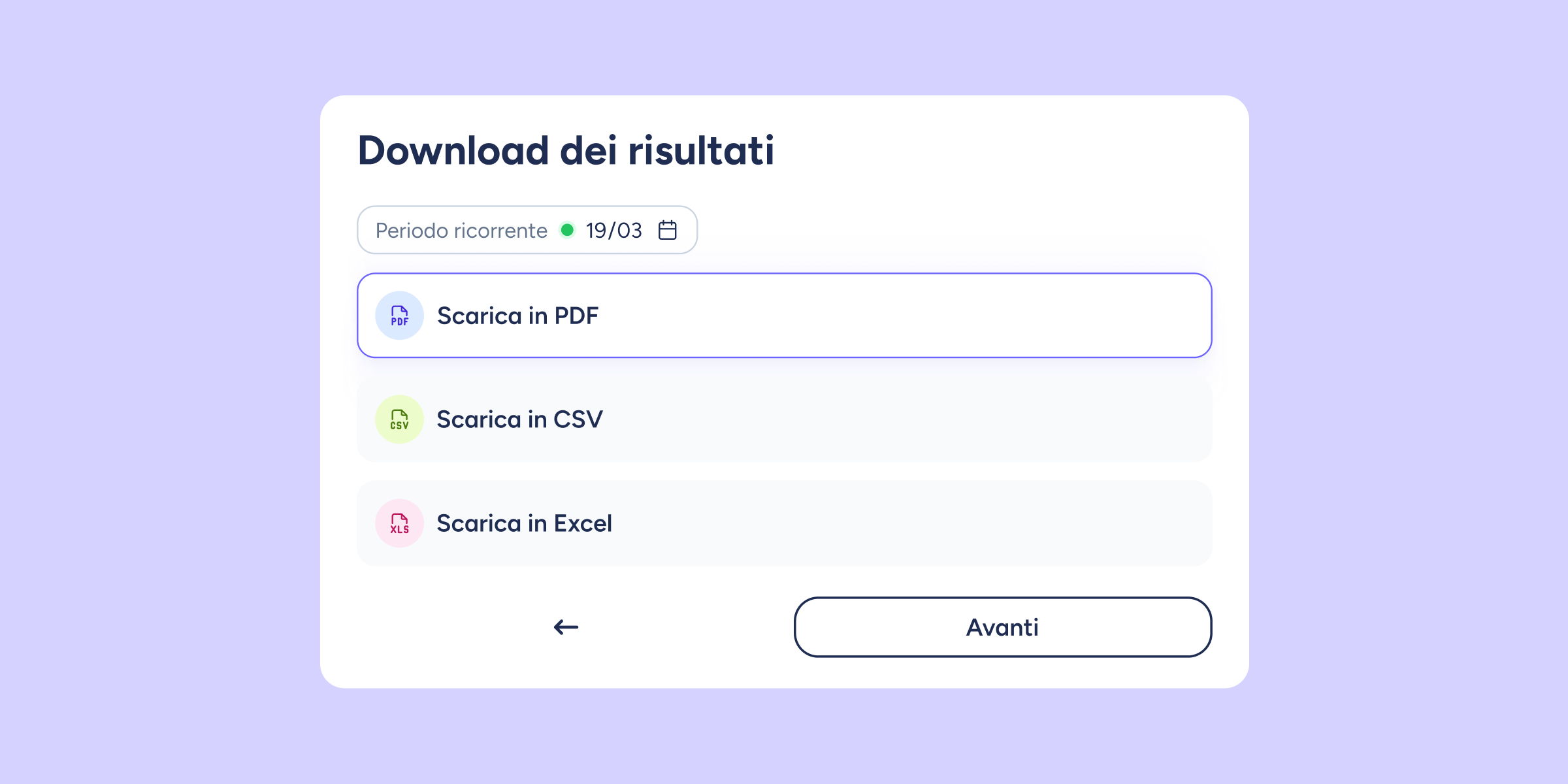
Task: Click empty space right of the Excel label
Action: (915, 523)
